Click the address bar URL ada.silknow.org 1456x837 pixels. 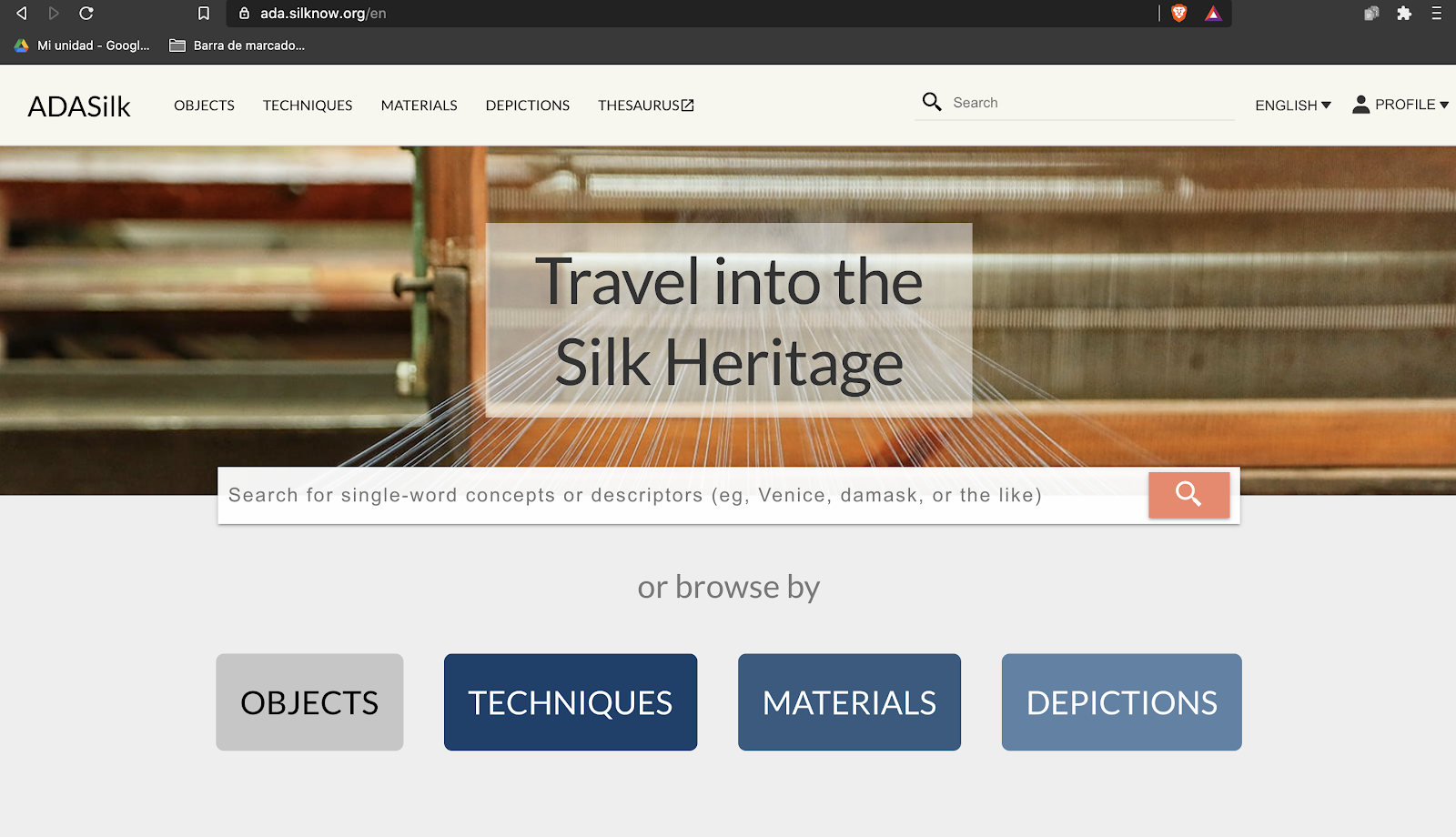pos(323,14)
